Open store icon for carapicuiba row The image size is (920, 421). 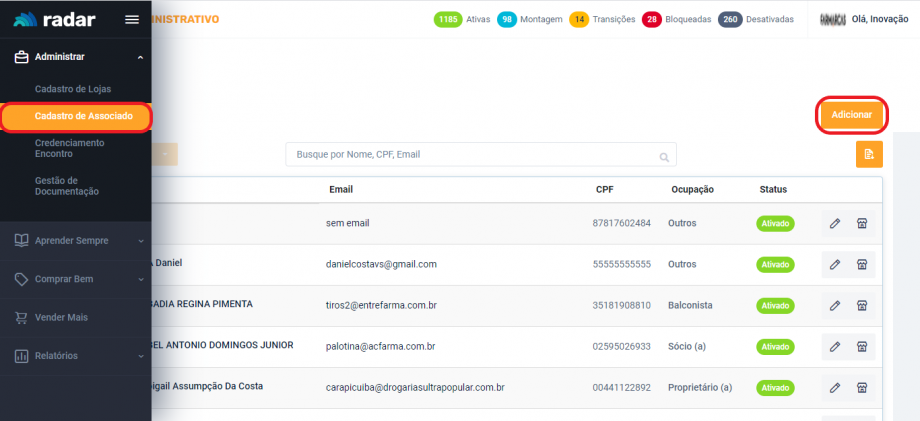pos(862,388)
